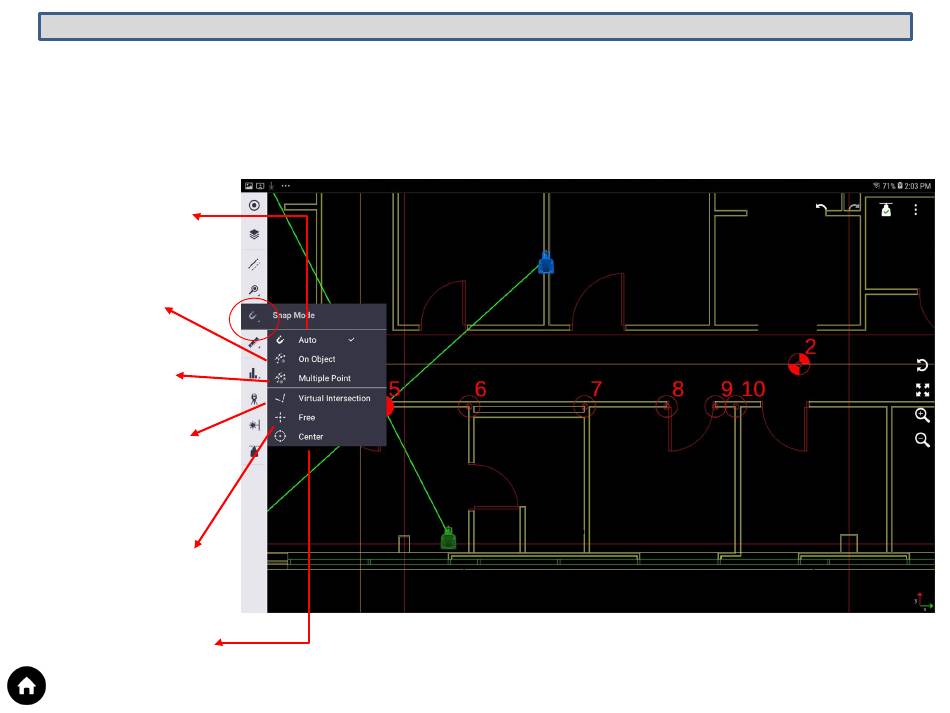Redo the action with top arrow
Image resolution: width=950 pixels, height=713 pixels.
[854, 208]
